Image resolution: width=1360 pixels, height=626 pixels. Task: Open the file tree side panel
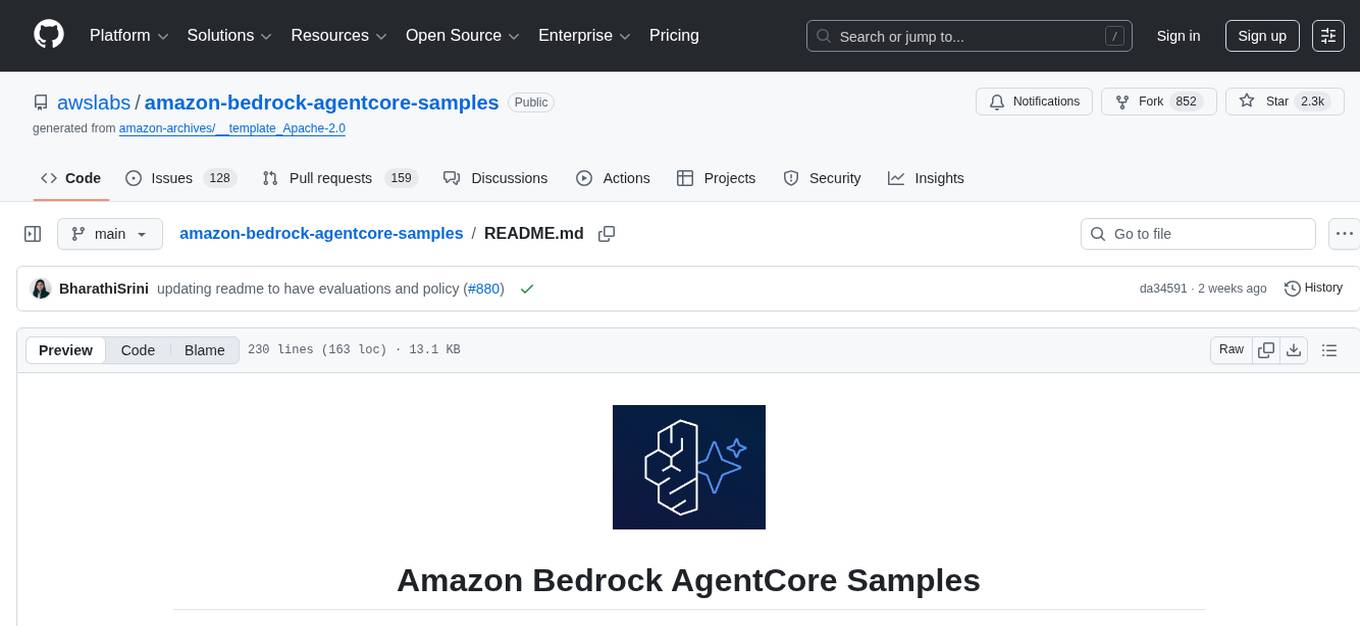32,233
